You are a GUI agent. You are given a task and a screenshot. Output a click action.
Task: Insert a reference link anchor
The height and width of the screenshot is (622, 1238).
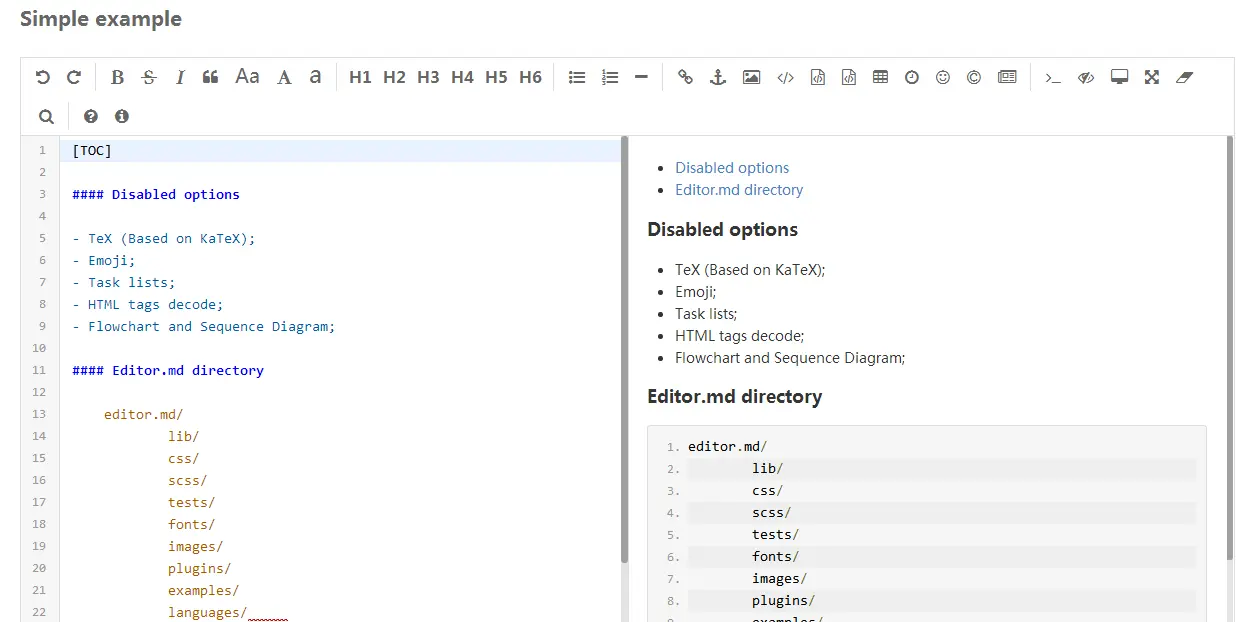(717, 77)
